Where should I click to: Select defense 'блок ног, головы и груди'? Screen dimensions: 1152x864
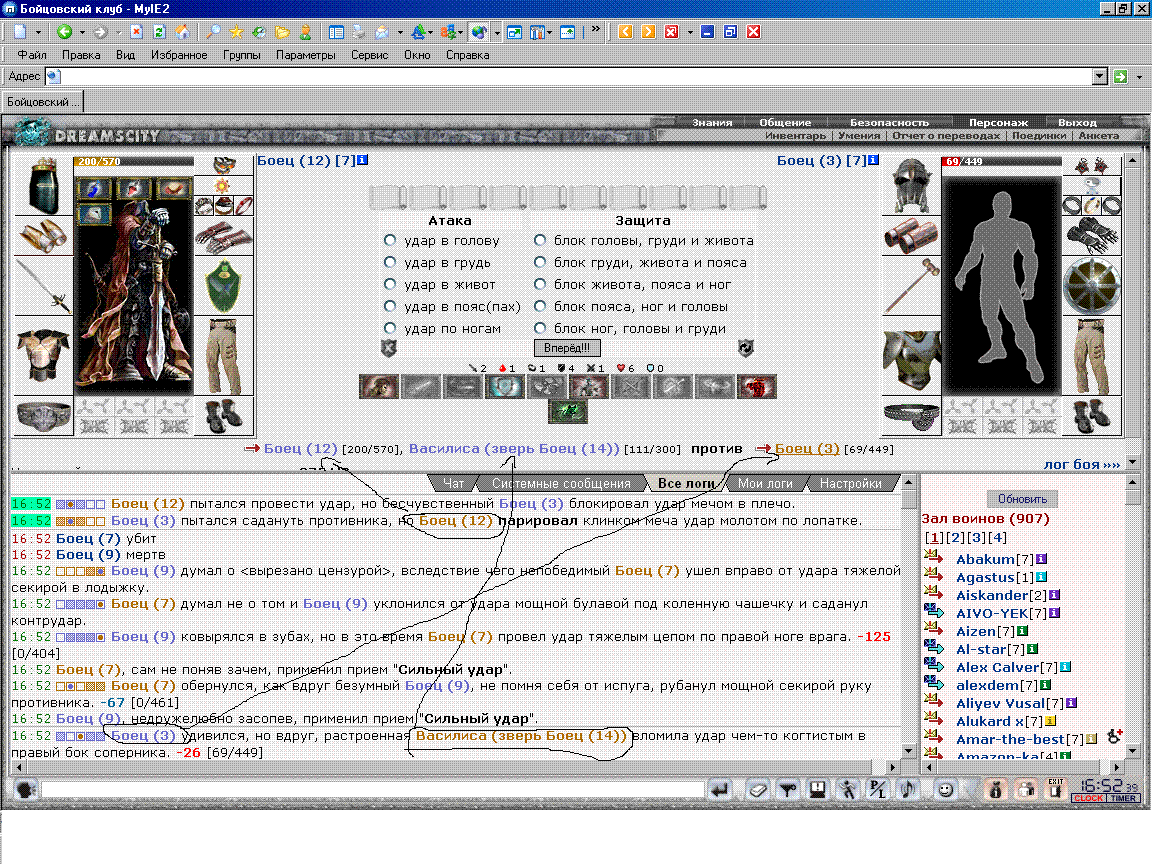(x=540, y=328)
